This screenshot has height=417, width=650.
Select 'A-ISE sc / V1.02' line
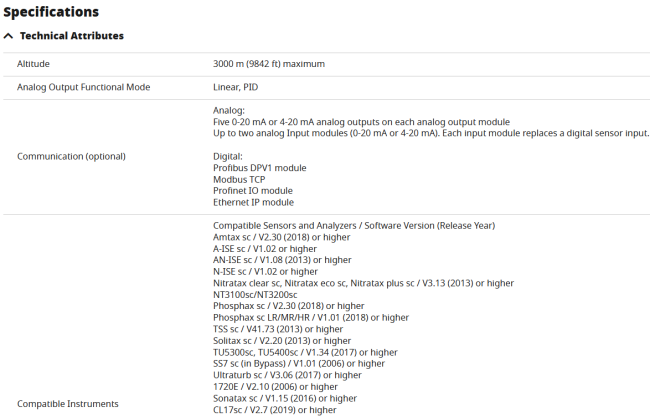coord(264,249)
